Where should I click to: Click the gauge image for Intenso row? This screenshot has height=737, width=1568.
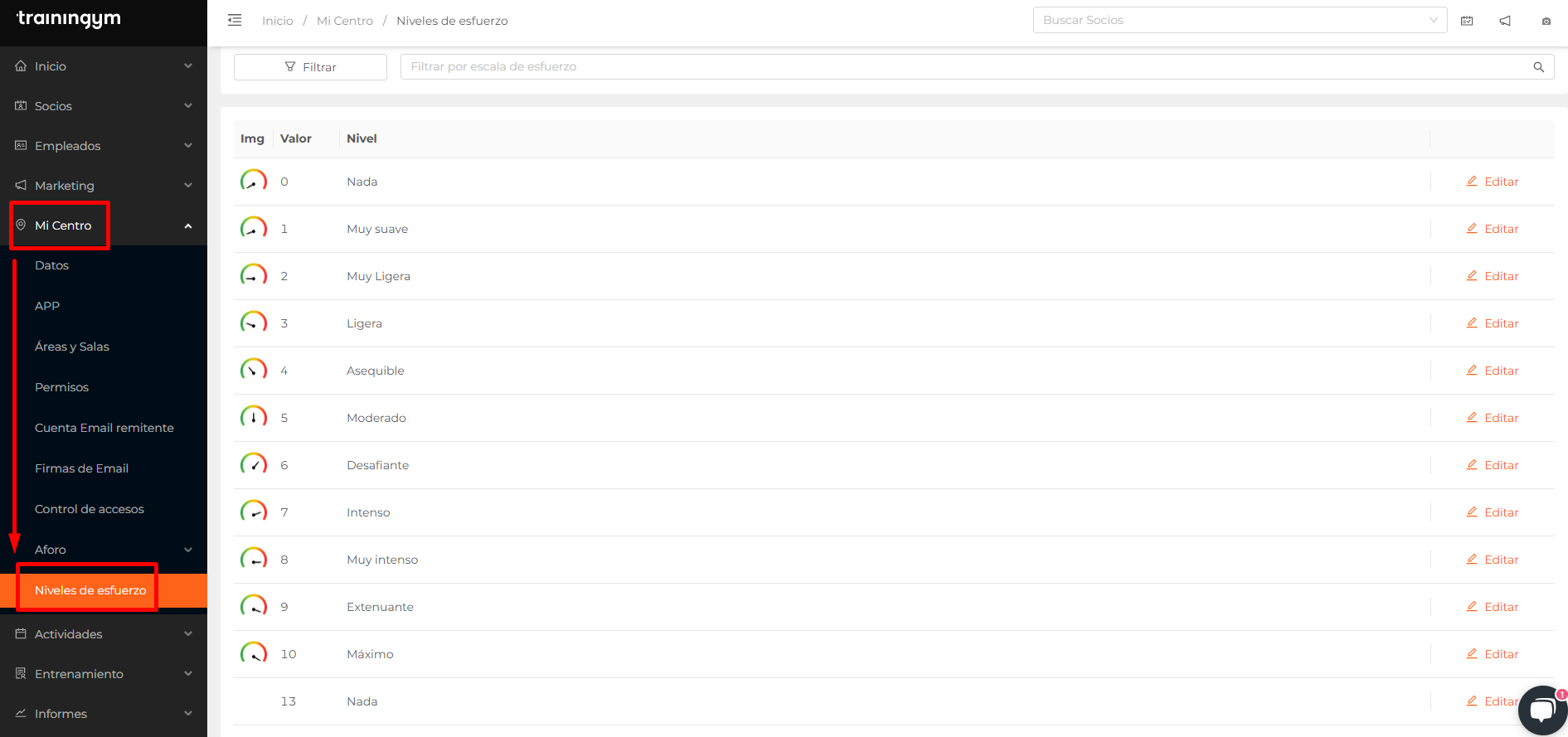point(254,512)
